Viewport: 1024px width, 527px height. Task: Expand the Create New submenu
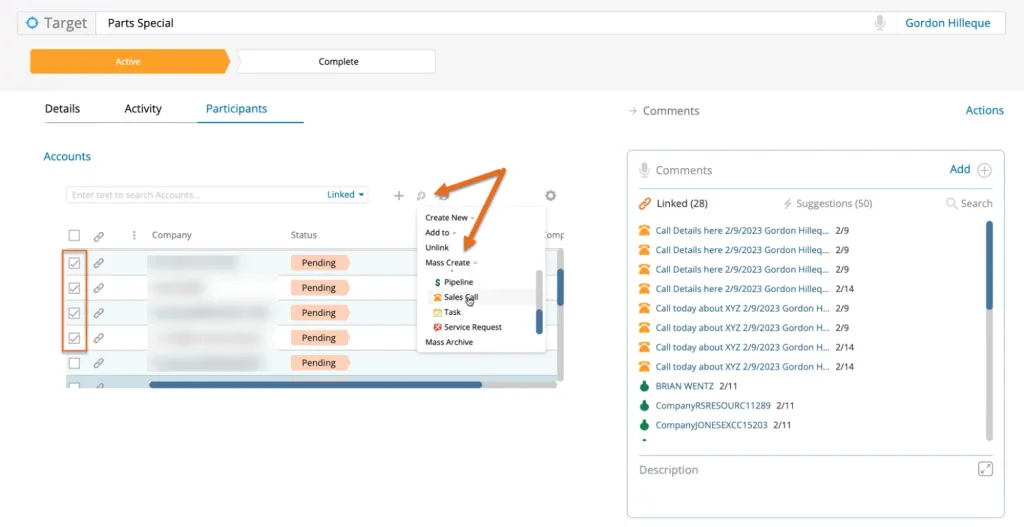click(448, 218)
